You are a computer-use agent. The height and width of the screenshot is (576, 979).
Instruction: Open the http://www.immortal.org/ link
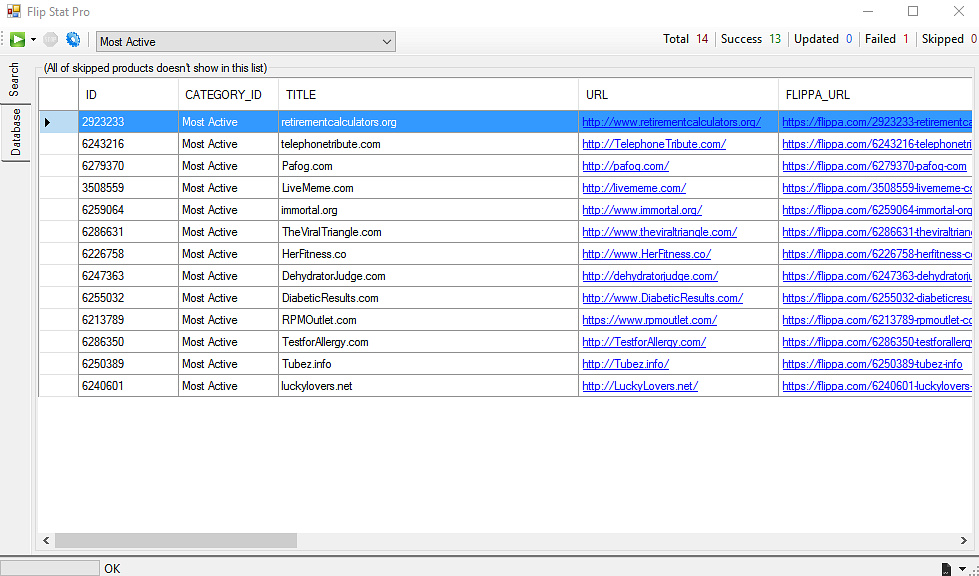click(x=642, y=210)
